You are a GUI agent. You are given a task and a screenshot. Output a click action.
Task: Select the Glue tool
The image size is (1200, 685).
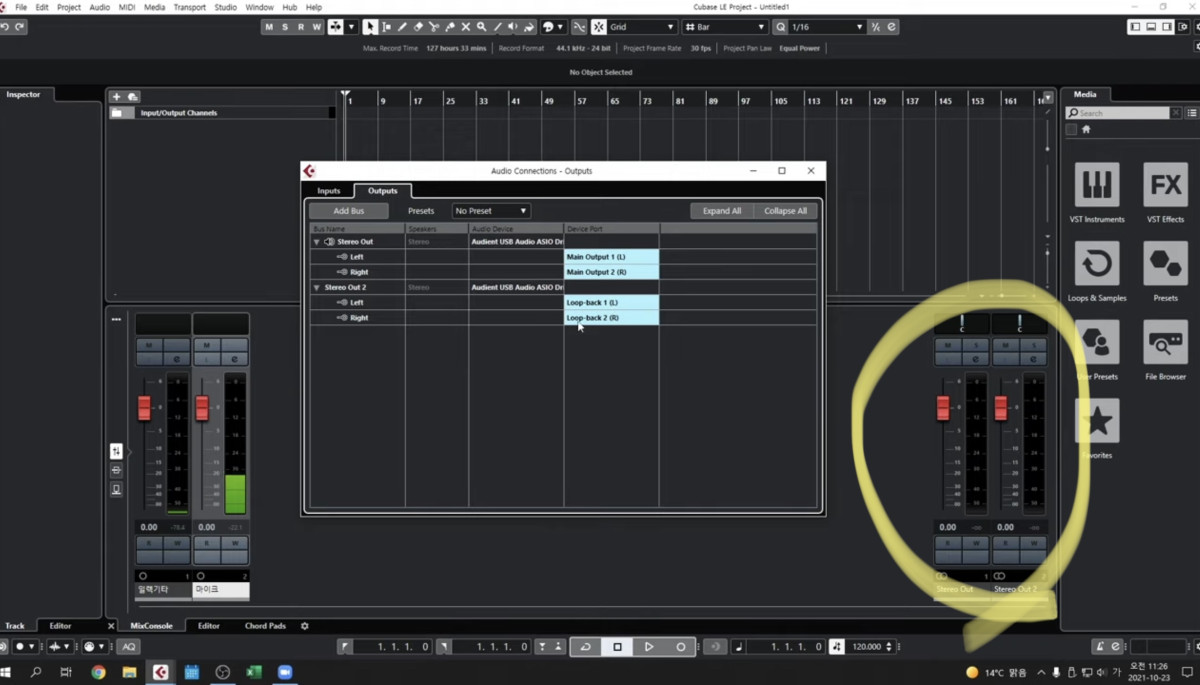point(450,27)
